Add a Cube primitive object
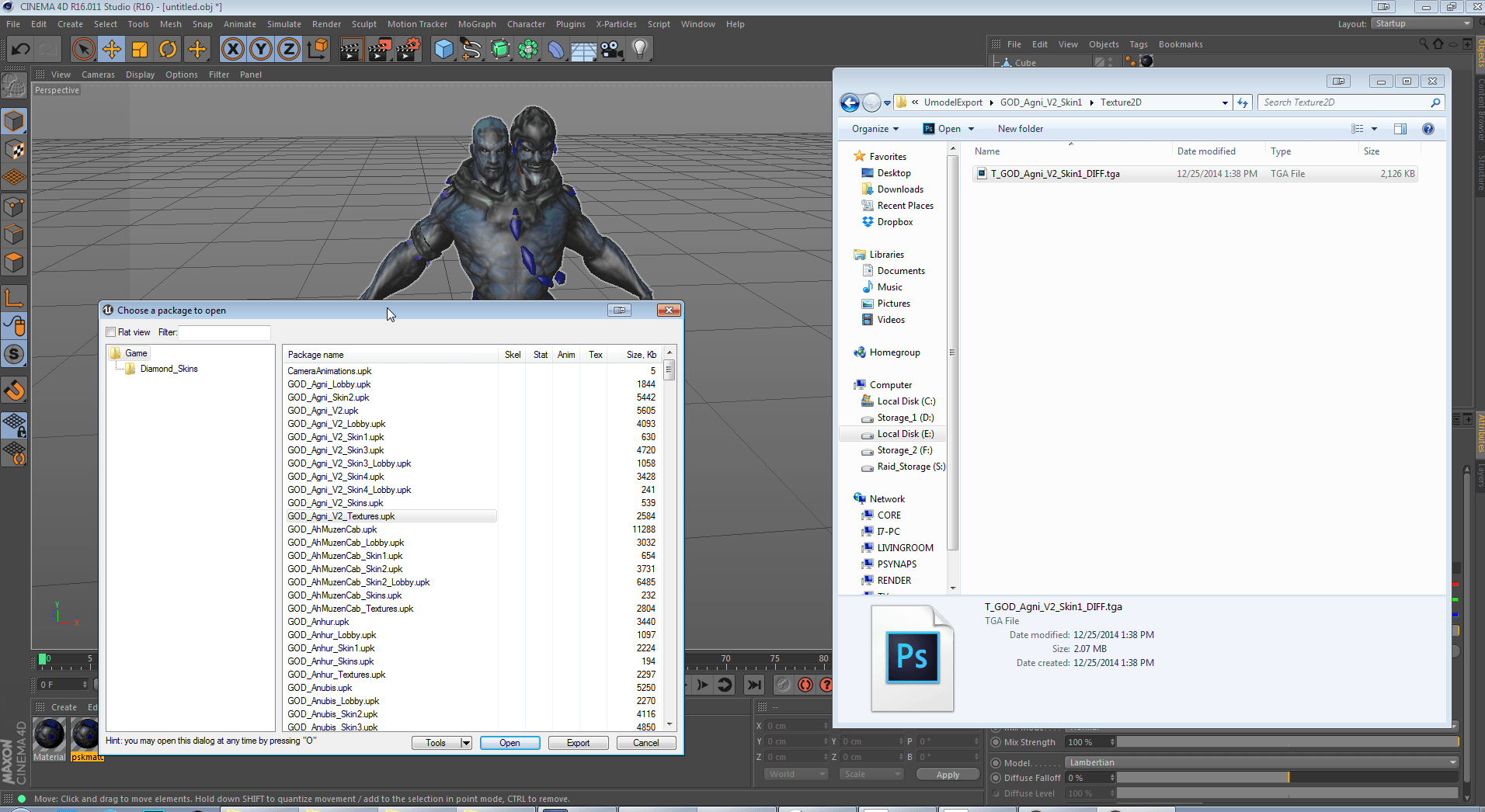The width and height of the screenshot is (1485, 812). [443, 50]
